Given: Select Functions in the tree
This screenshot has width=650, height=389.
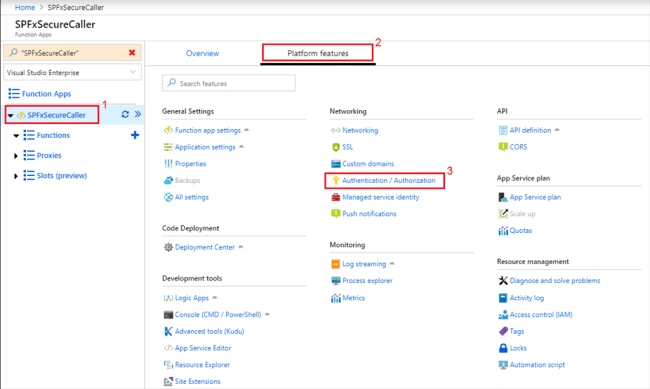Looking at the screenshot, I should [x=53, y=135].
